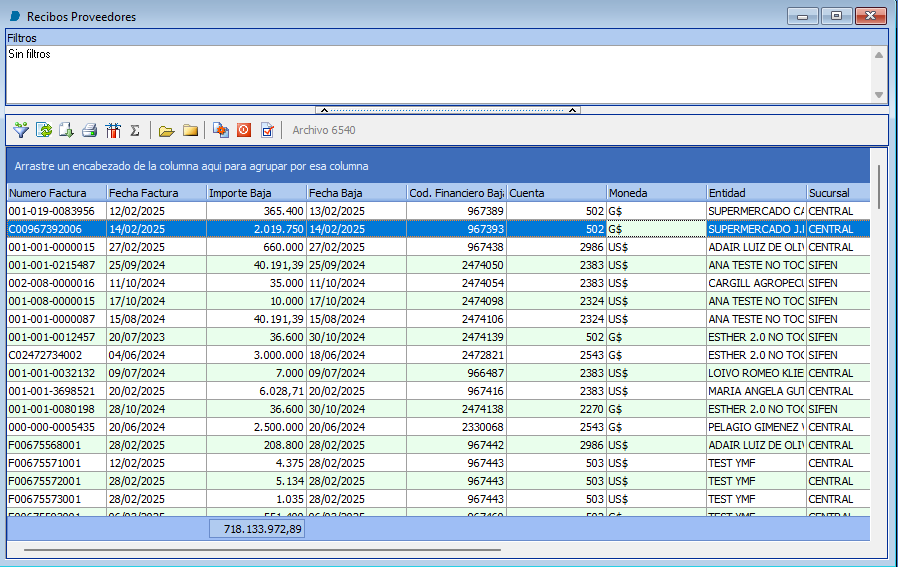The height and width of the screenshot is (567, 898).
Task: Click entity cell LOIVO ROMEO KLIE
Action: point(757,373)
